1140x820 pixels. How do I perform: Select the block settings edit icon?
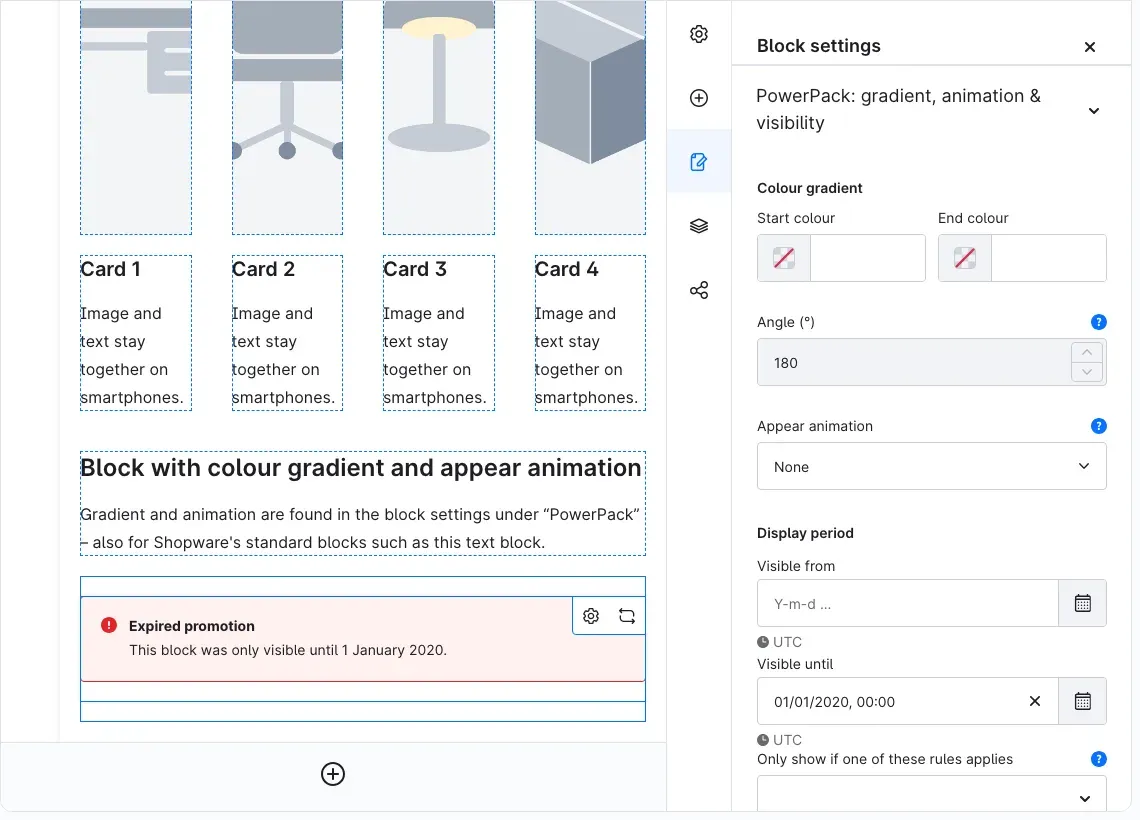(x=699, y=161)
